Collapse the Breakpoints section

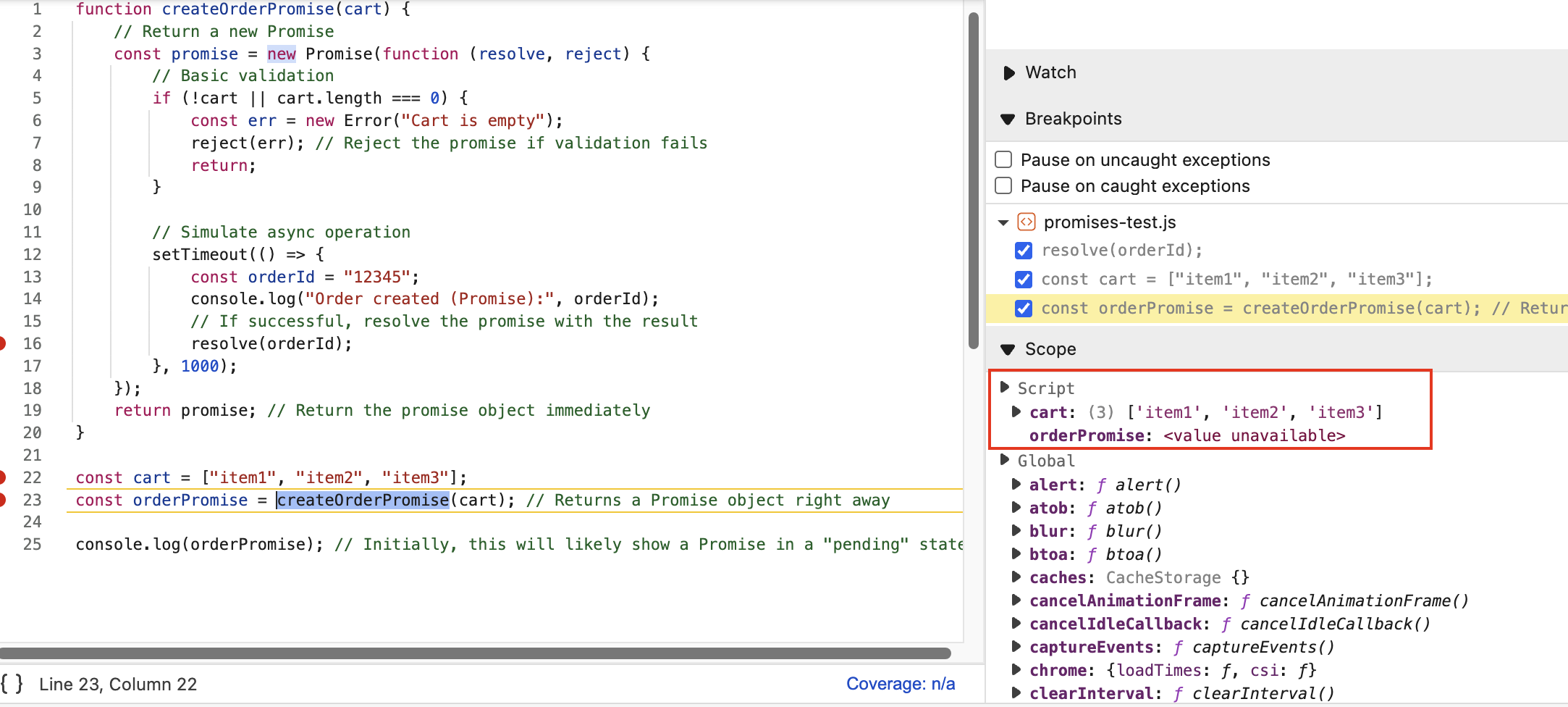pyautogui.click(x=1008, y=119)
